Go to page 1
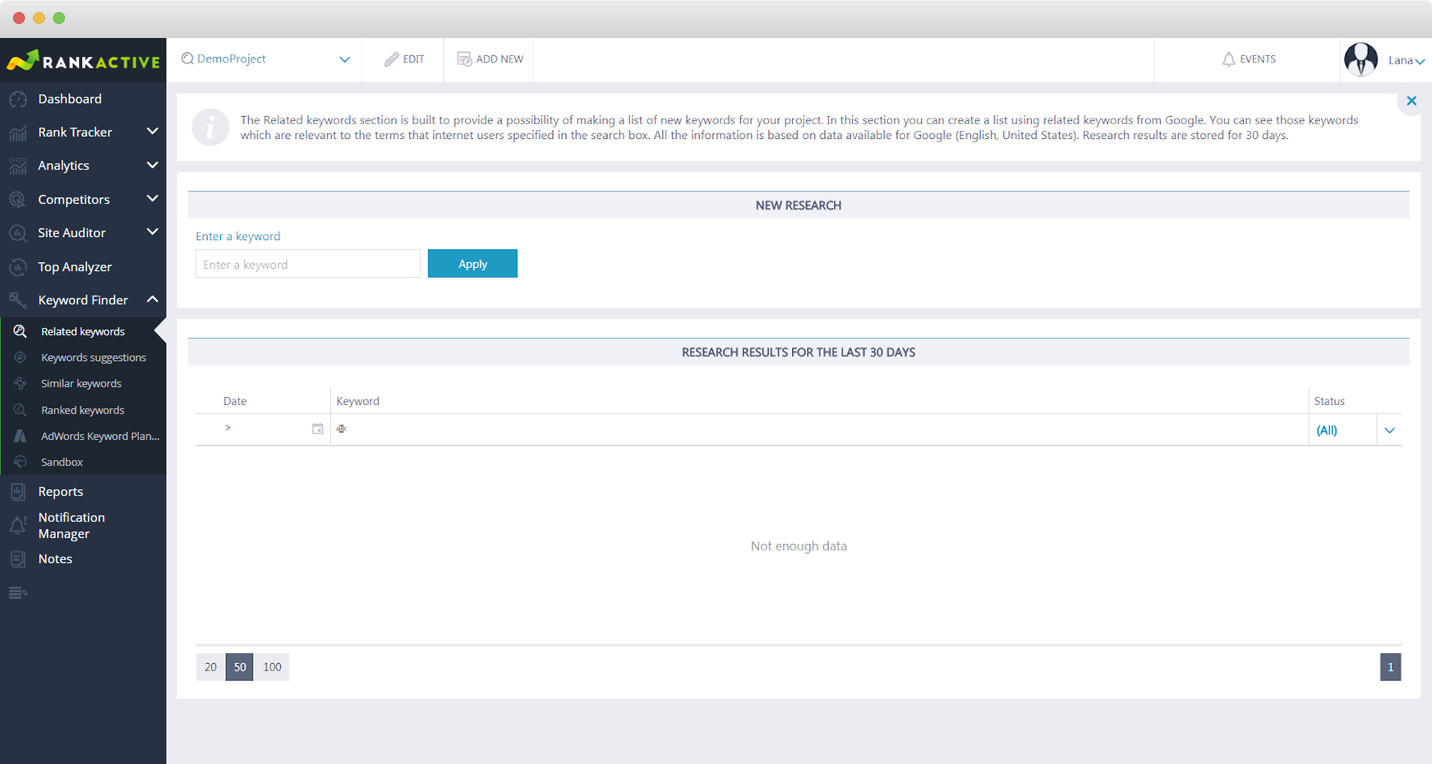Image resolution: width=1432 pixels, height=764 pixels. pyautogui.click(x=1390, y=667)
